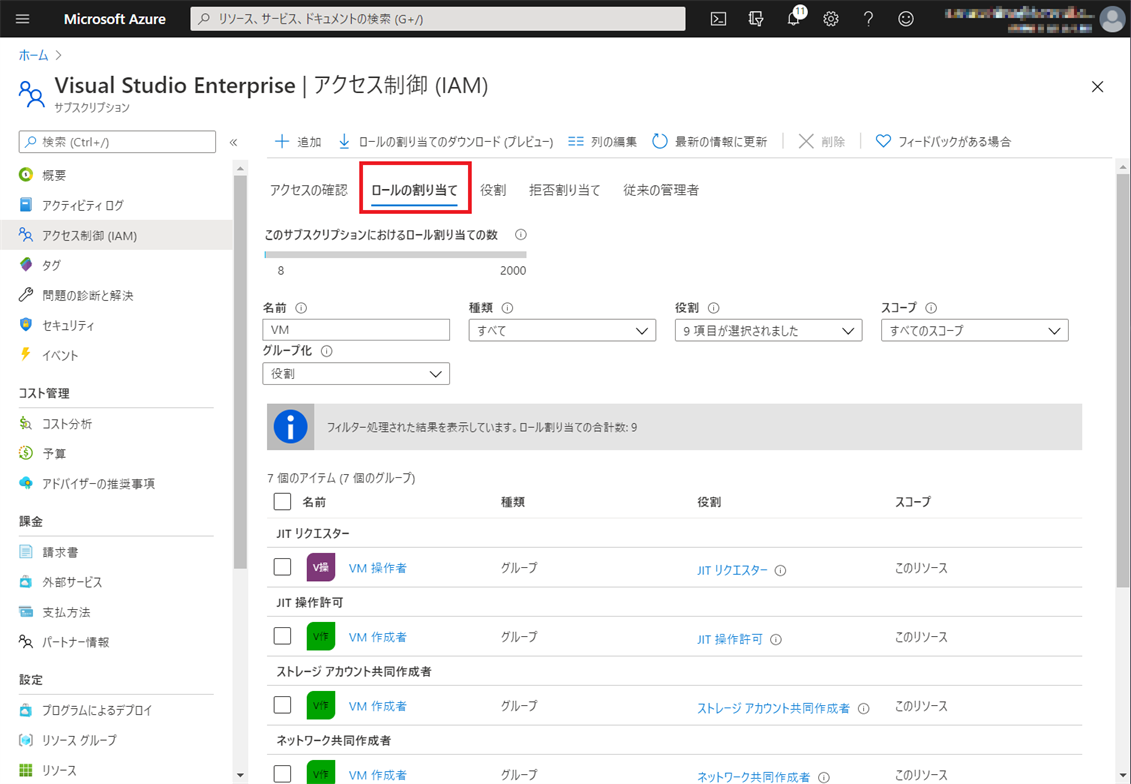Click info icon next to 名前 filter
The width and height of the screenshot is (1131, 784).
coord(302,308)
